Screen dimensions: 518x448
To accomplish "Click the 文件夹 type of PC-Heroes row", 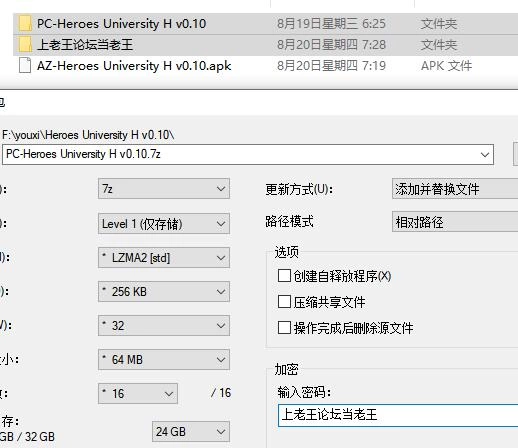I will 439,24.
